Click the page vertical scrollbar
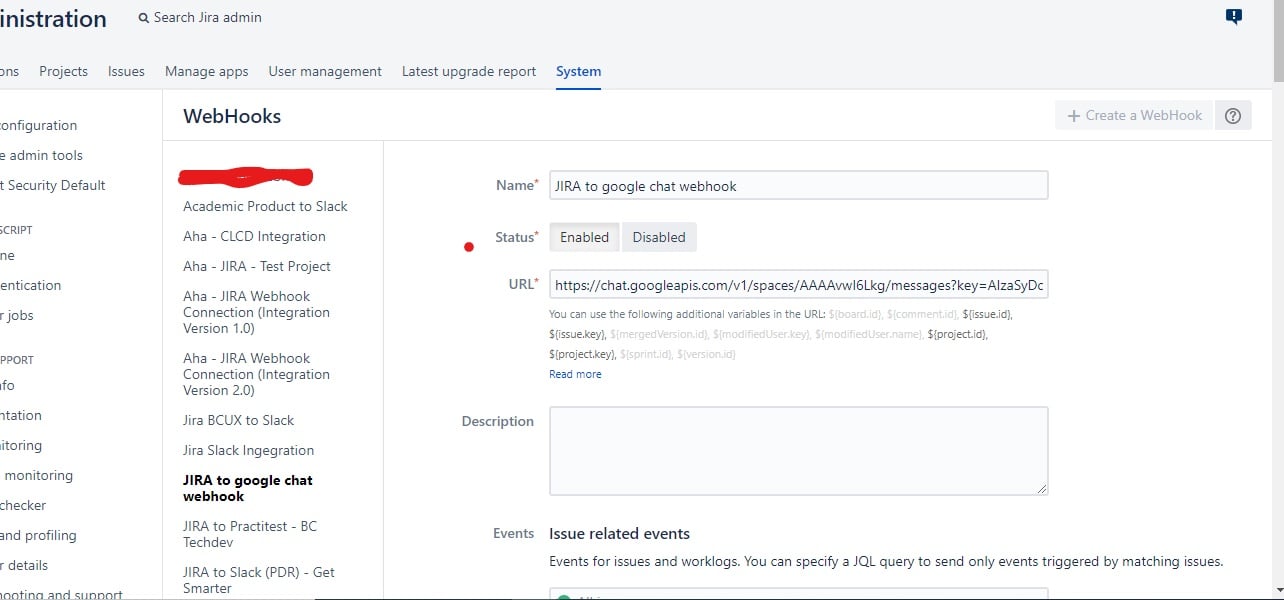 click(1277, 300)
